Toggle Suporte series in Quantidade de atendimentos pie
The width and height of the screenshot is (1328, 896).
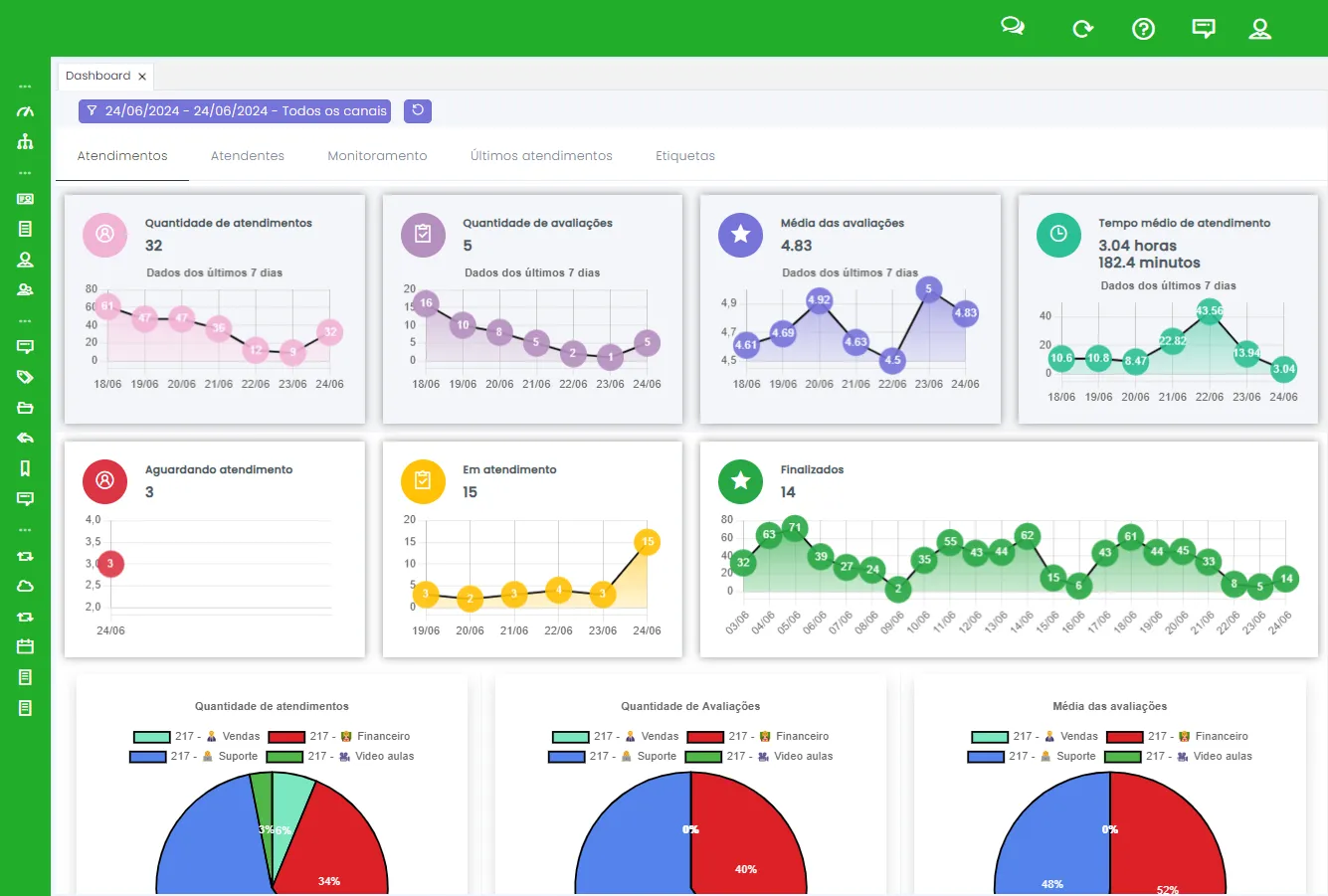point(194,757)
